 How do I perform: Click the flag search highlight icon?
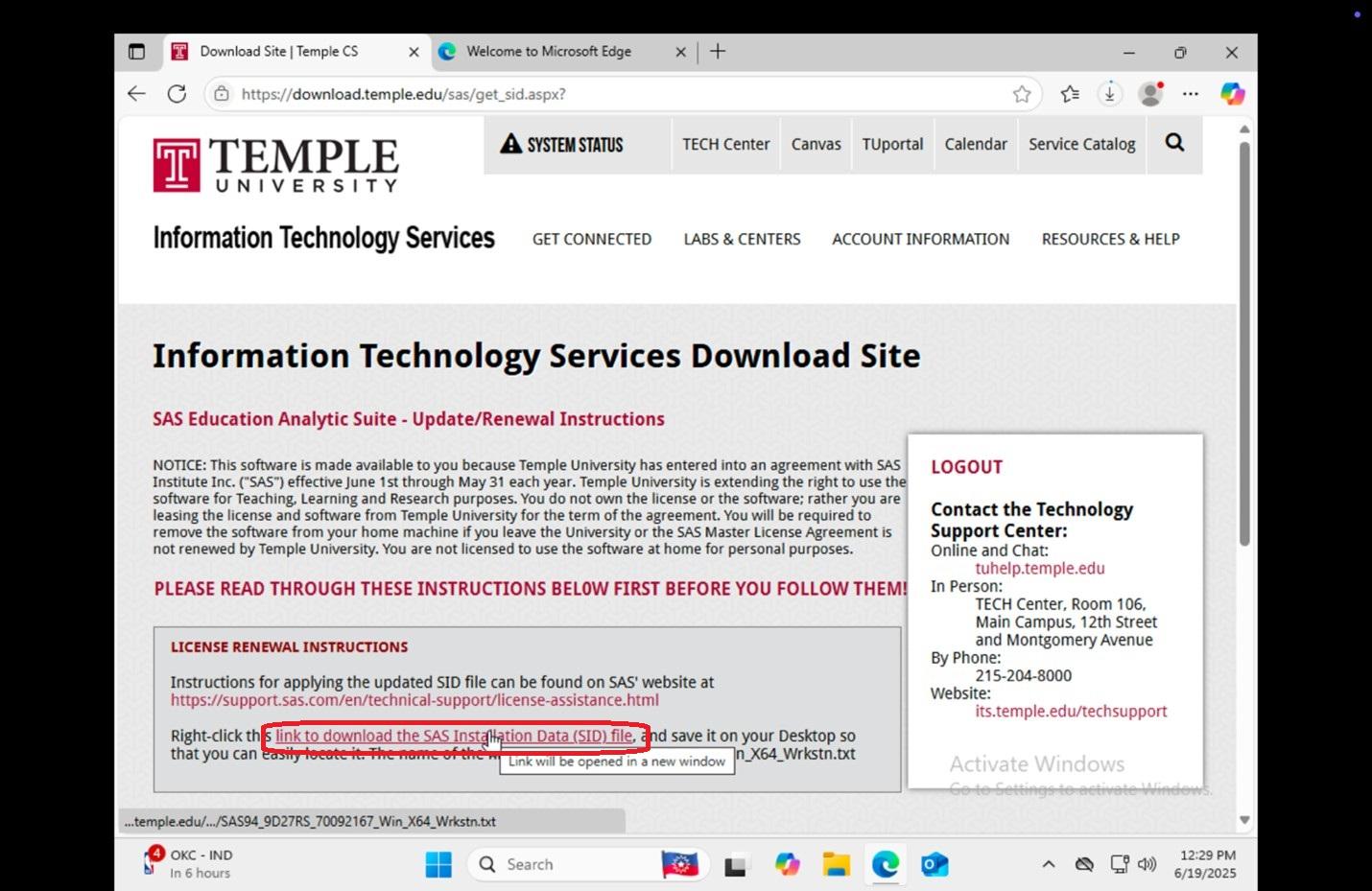[680, 864]
